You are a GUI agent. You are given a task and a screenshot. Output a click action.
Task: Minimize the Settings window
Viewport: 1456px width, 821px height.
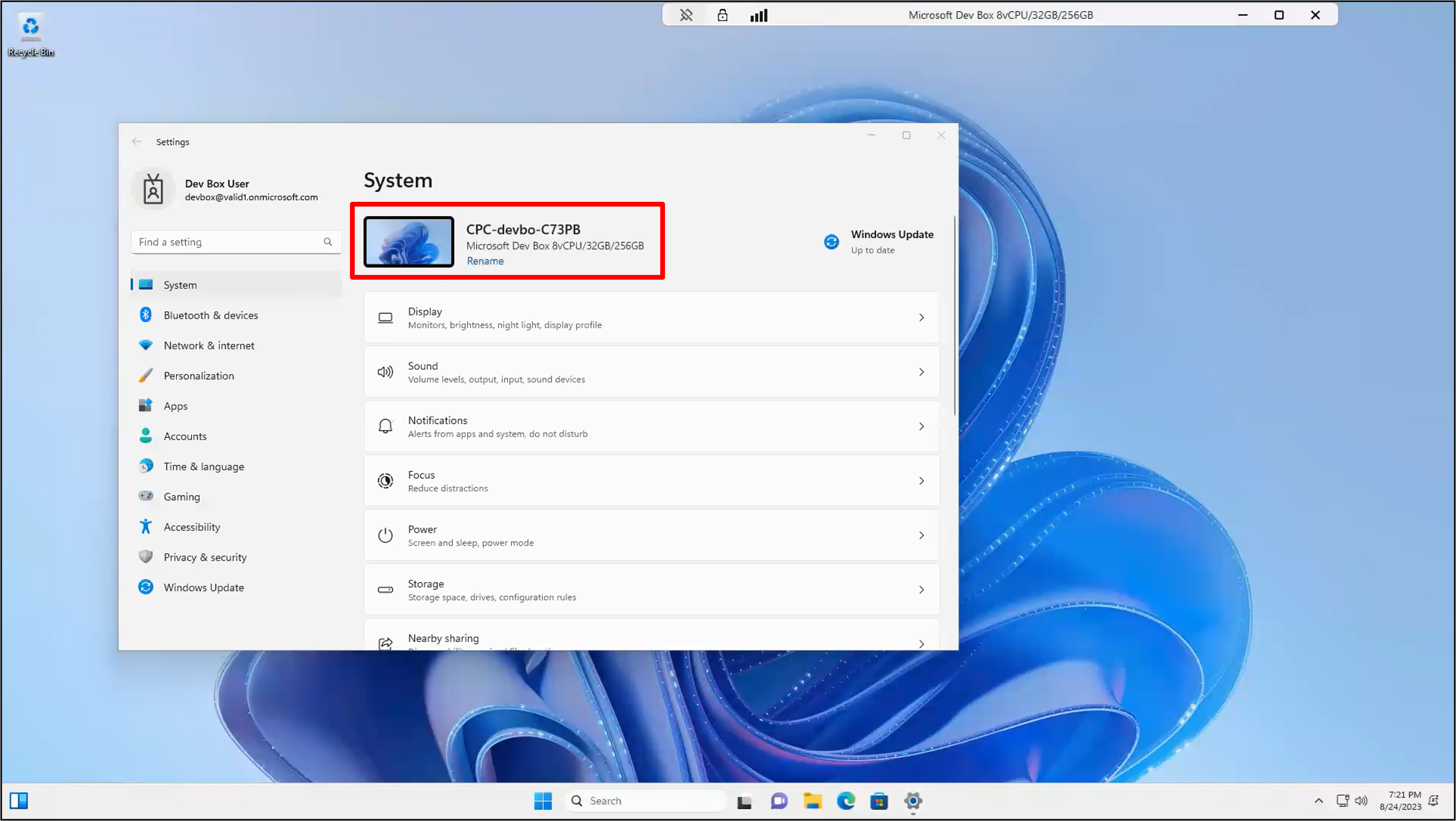pyautogui.click(x=871, y=135)
